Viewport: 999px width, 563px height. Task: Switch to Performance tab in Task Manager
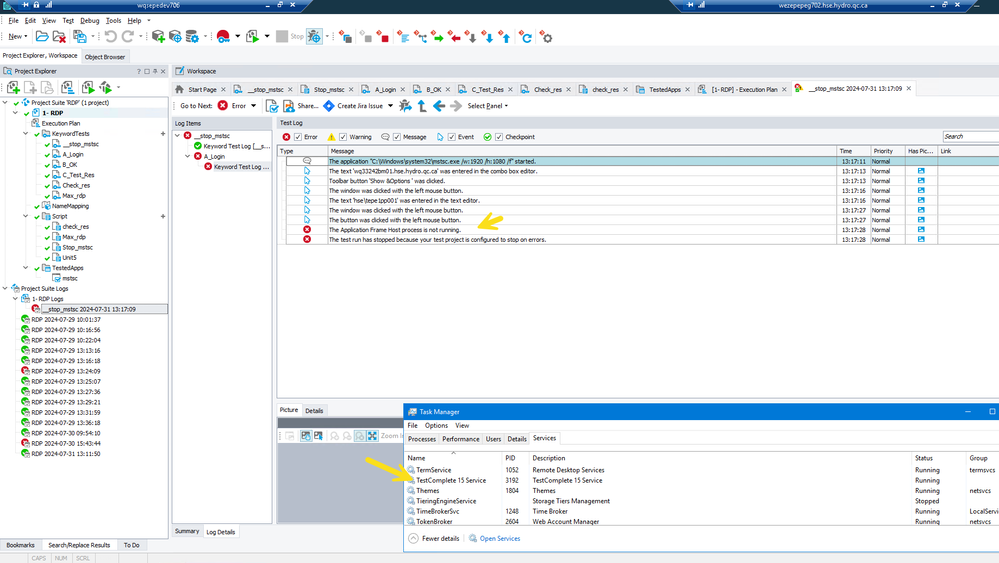[x=460, y=439]
